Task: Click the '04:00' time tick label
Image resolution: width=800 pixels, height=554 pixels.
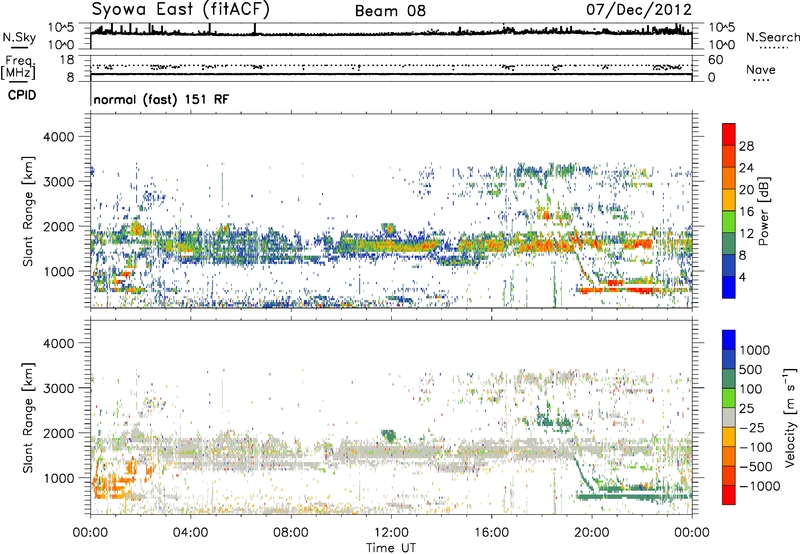Action: coord(191,532)
